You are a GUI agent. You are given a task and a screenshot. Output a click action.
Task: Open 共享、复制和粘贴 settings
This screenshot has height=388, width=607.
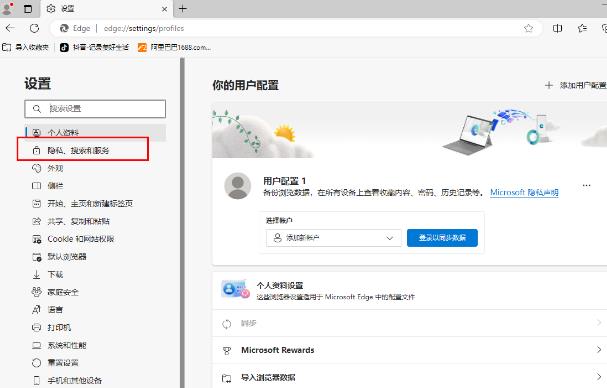pos(71,221)
